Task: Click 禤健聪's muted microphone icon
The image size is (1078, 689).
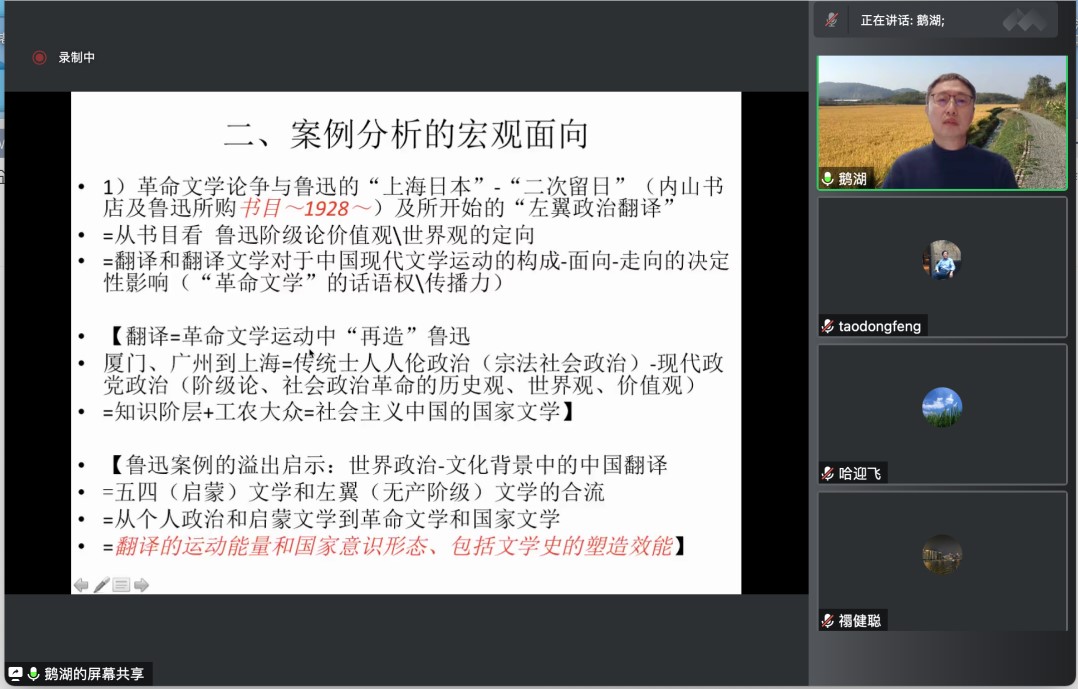Action: point(827,620)
